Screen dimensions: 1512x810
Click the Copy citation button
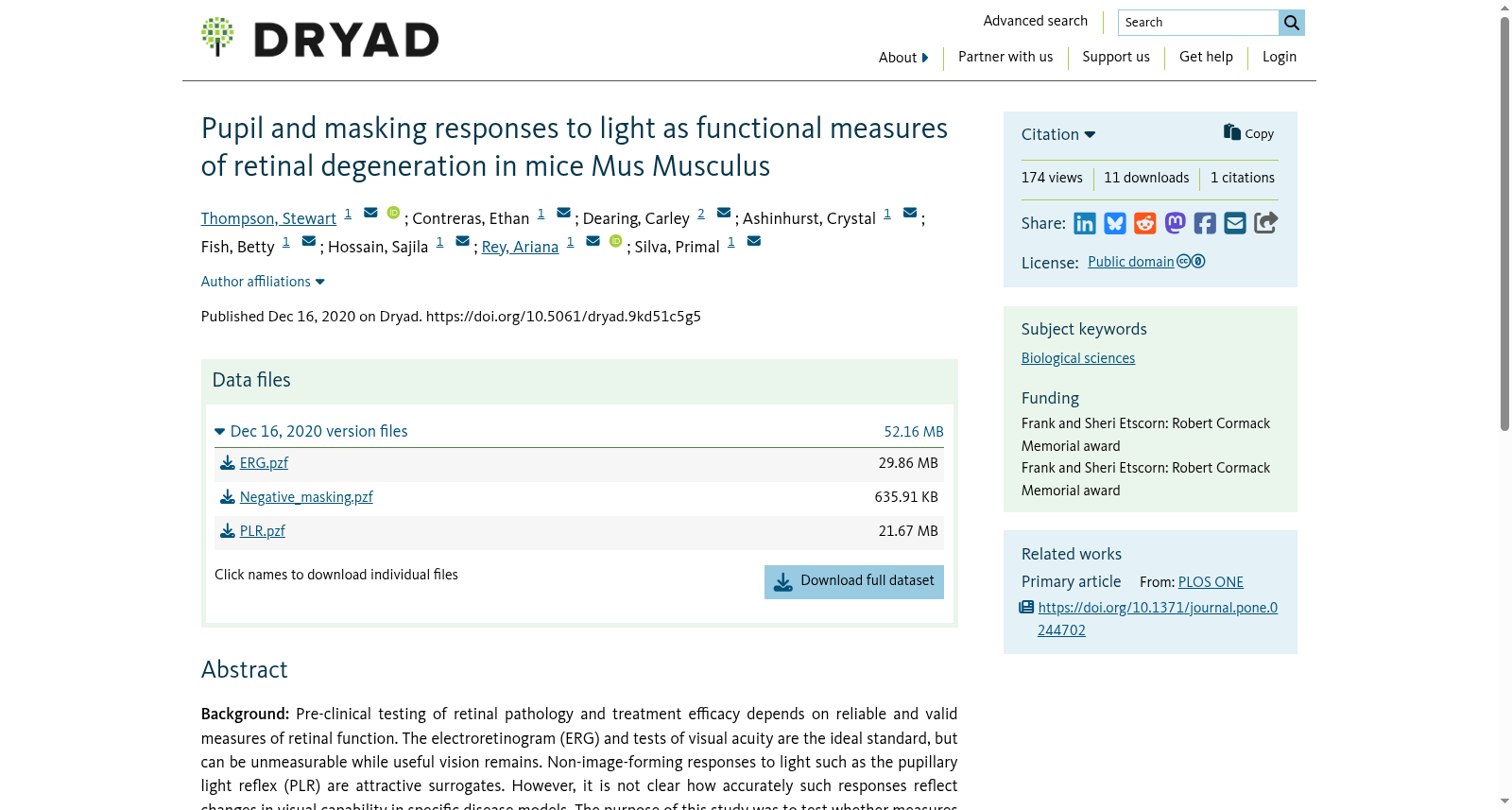[x=1248, y=133]
